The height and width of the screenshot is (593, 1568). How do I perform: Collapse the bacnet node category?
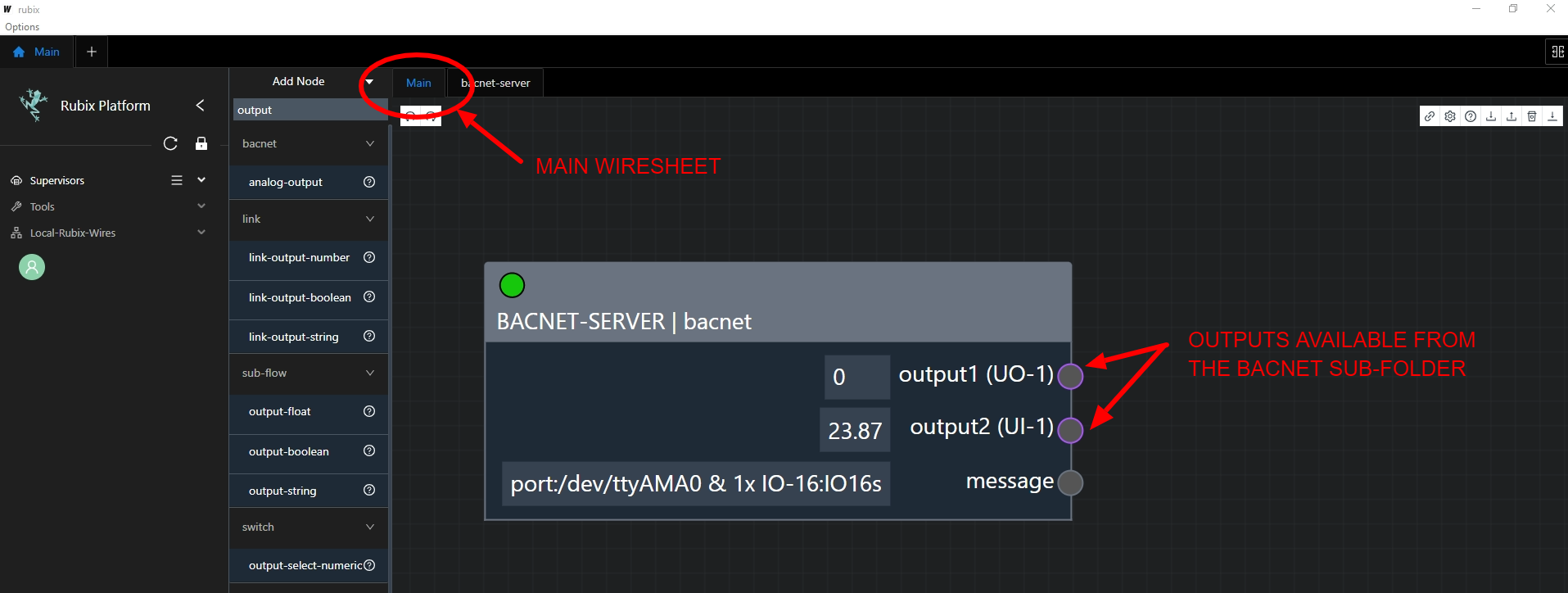pos(370,143)
